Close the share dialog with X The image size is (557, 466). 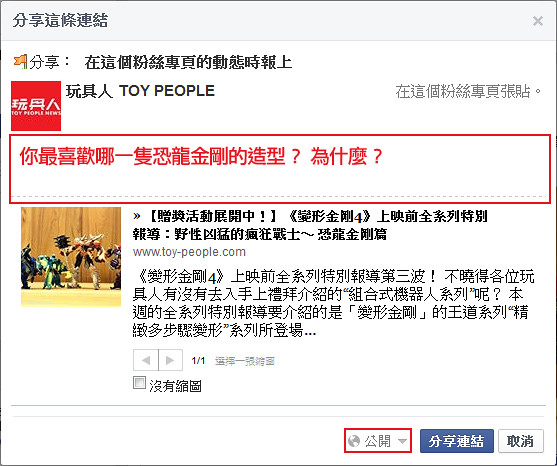point(538,21)
